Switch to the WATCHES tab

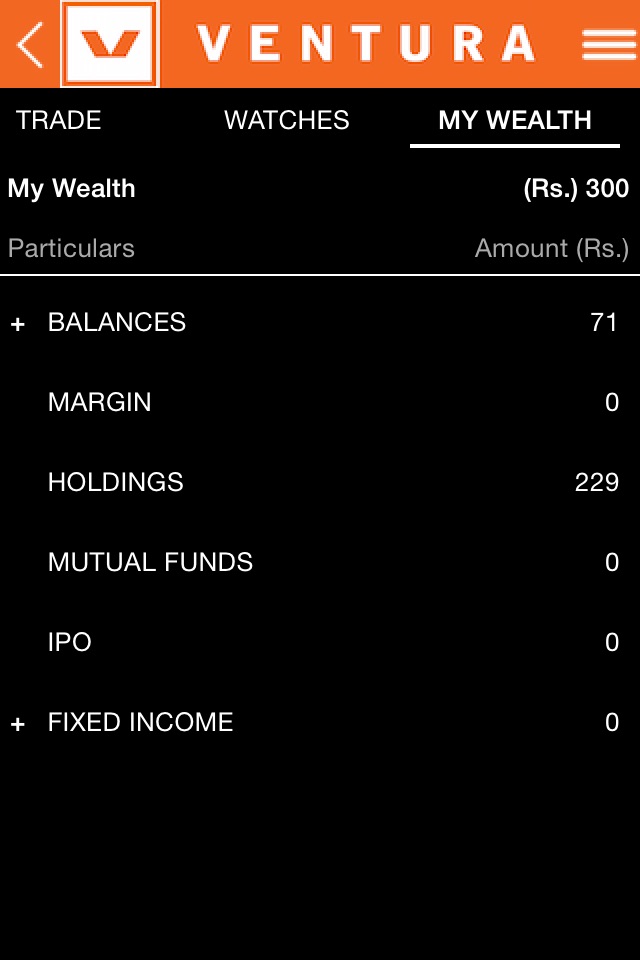pos(287,120)
